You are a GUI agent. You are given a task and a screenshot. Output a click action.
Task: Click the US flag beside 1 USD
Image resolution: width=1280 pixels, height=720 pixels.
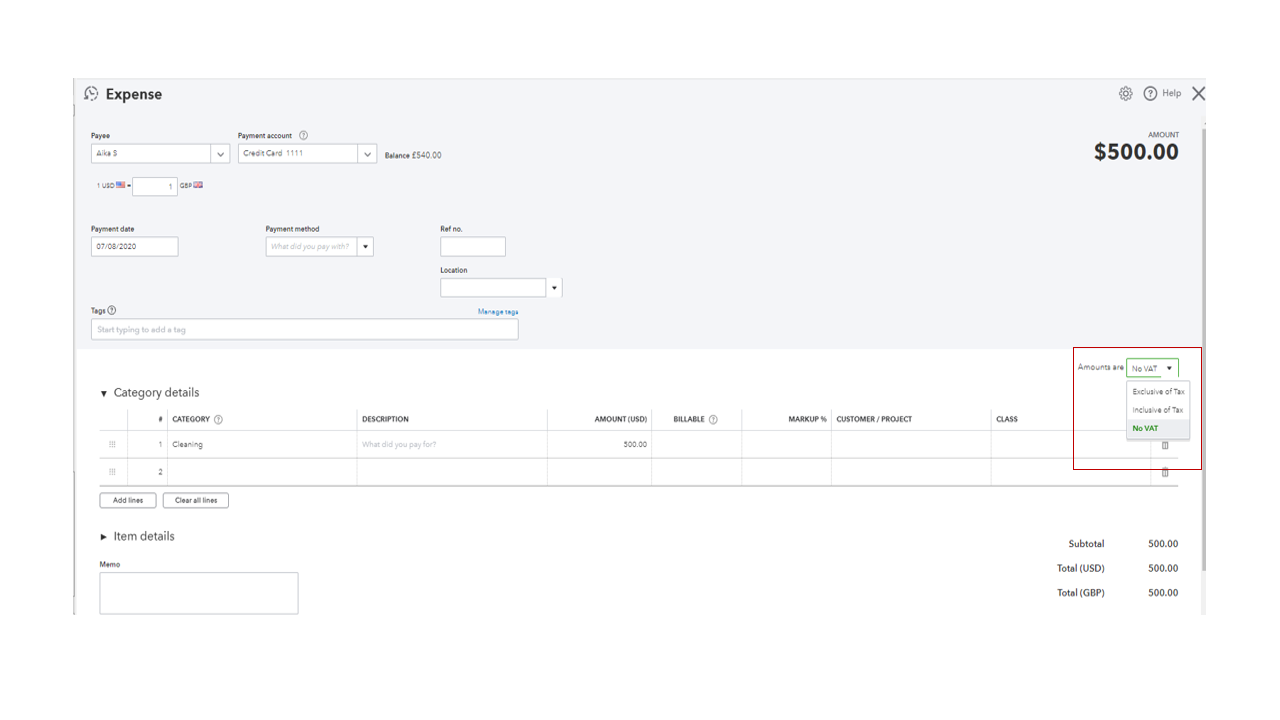(x=119, y=186)
